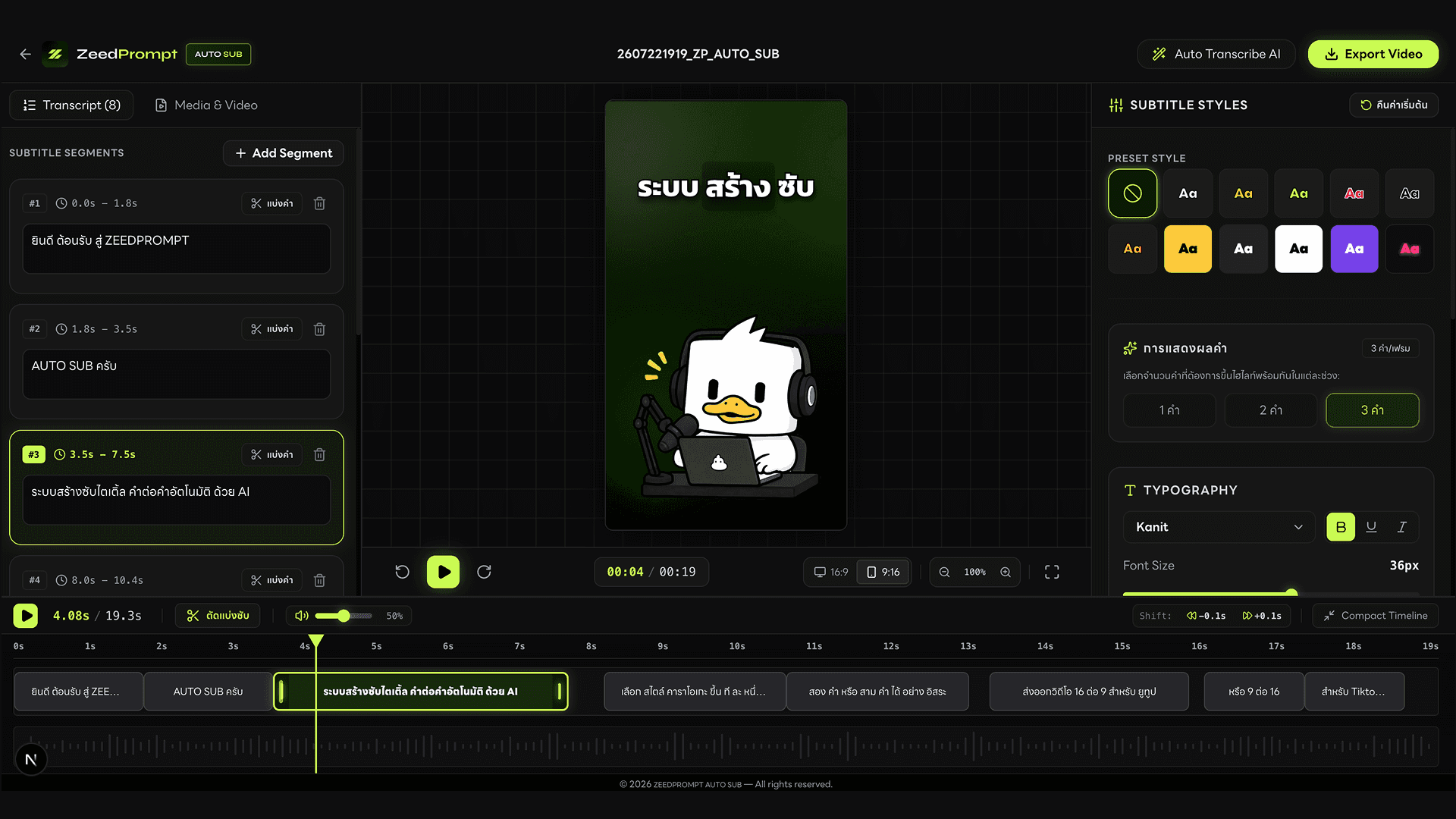The height and width of the screenshot is (819, 1456).
Task: Delete subtitle segment #2
Action: [x=320, y=329]
